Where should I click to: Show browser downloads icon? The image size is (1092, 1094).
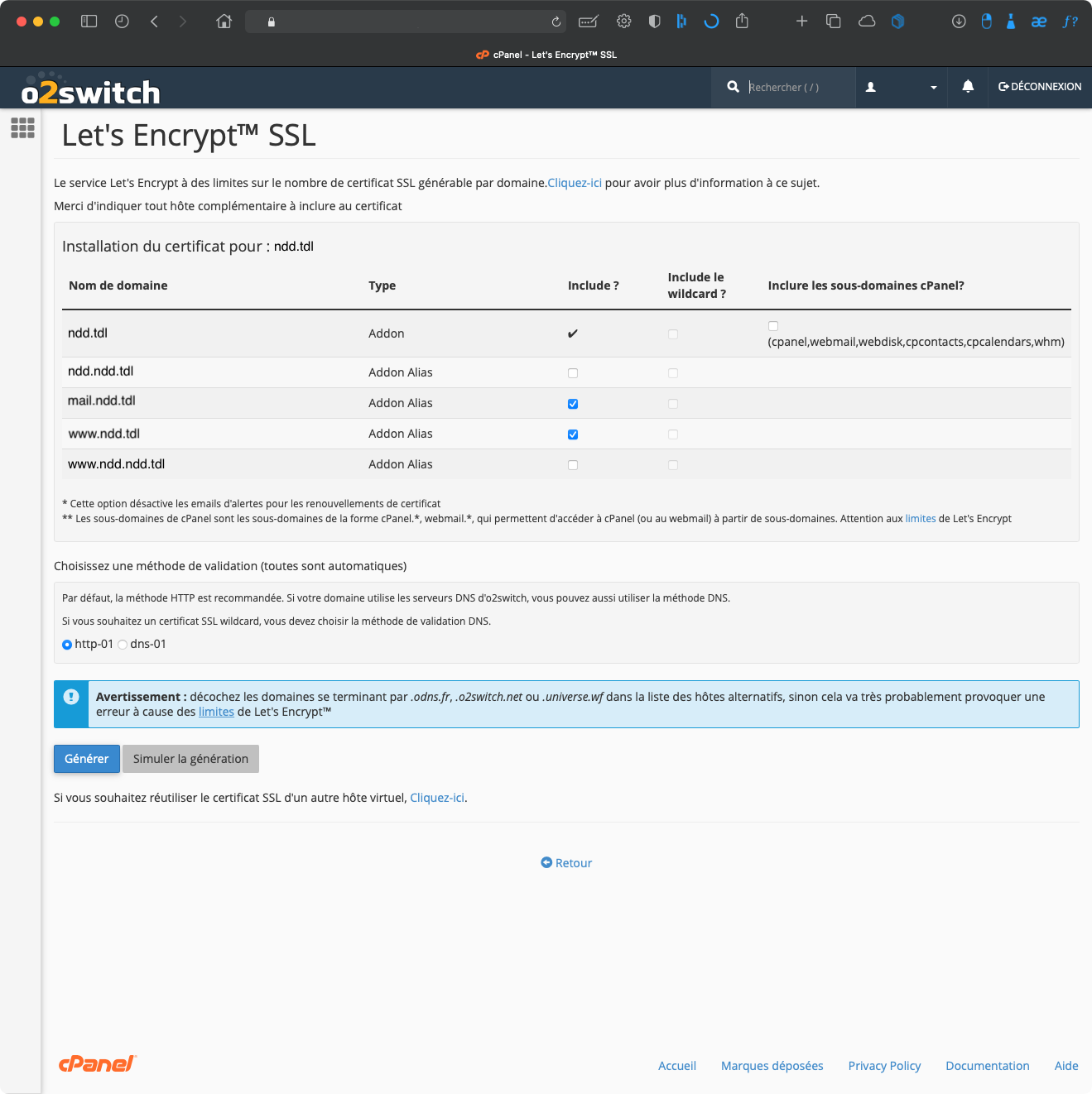click(959, 22)
